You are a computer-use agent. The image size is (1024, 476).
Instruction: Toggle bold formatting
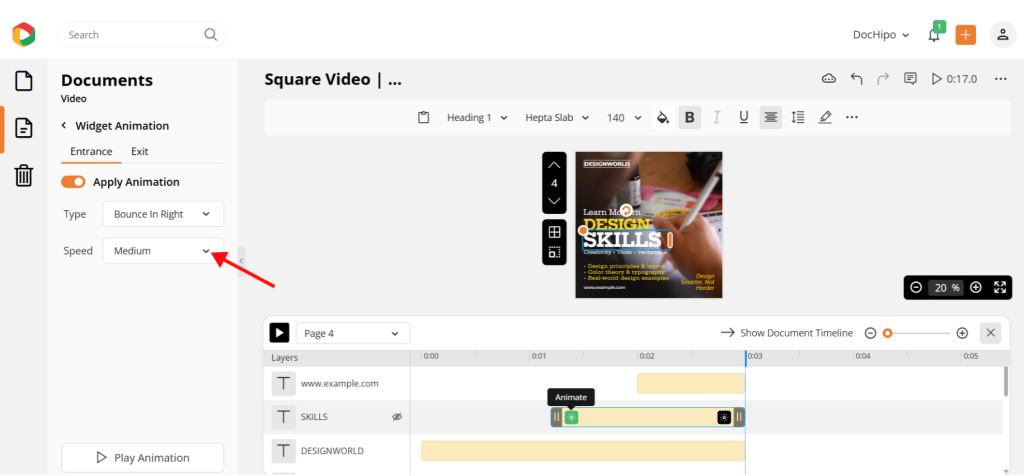click(x=690, y=118)
